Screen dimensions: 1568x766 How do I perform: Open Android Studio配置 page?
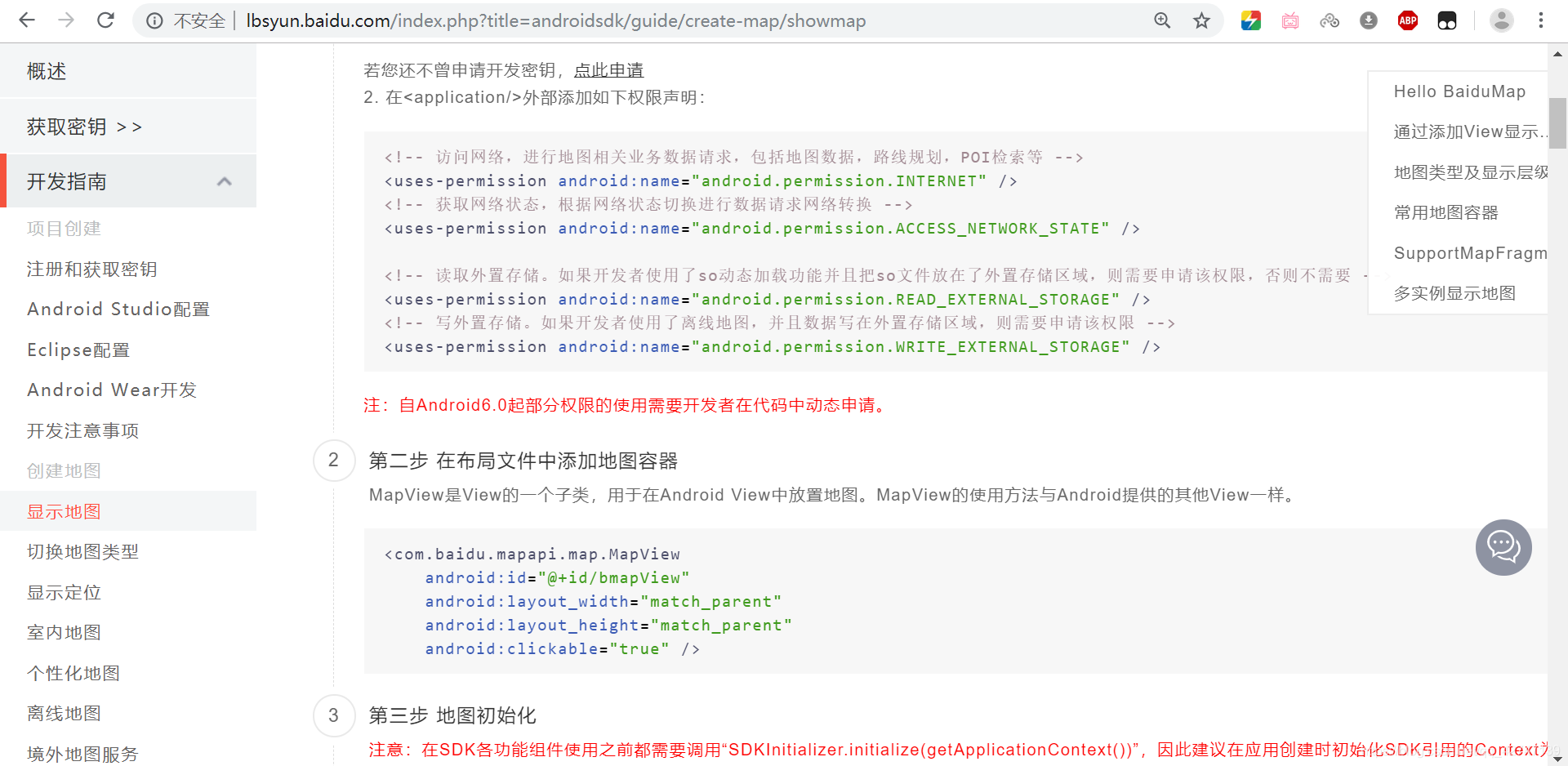click(118, 310)
